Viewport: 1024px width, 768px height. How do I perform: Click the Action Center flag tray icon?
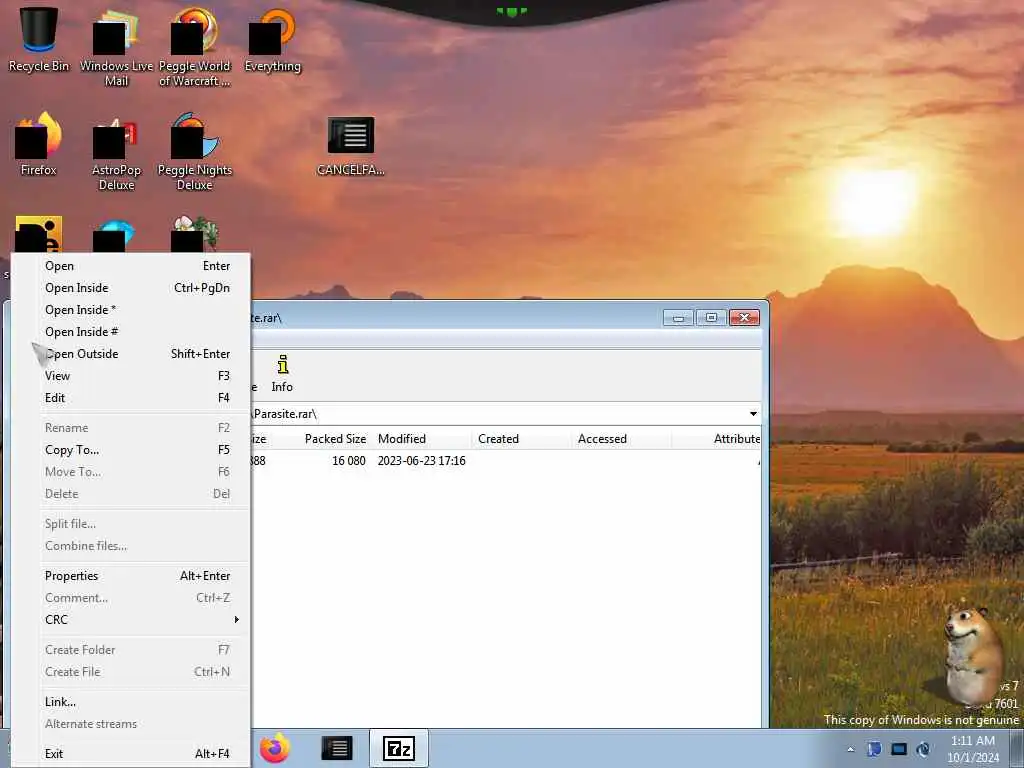tap(874, 749)
